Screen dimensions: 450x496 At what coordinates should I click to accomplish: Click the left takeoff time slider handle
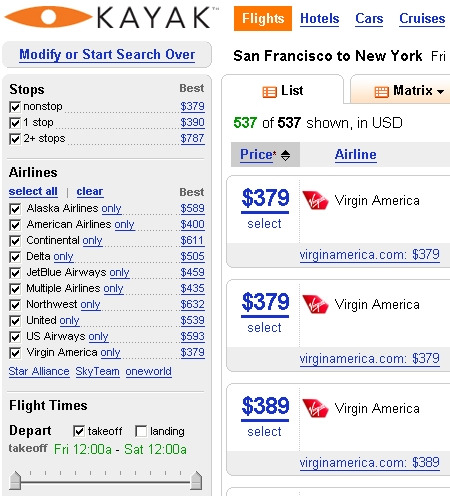pos(15,481)
